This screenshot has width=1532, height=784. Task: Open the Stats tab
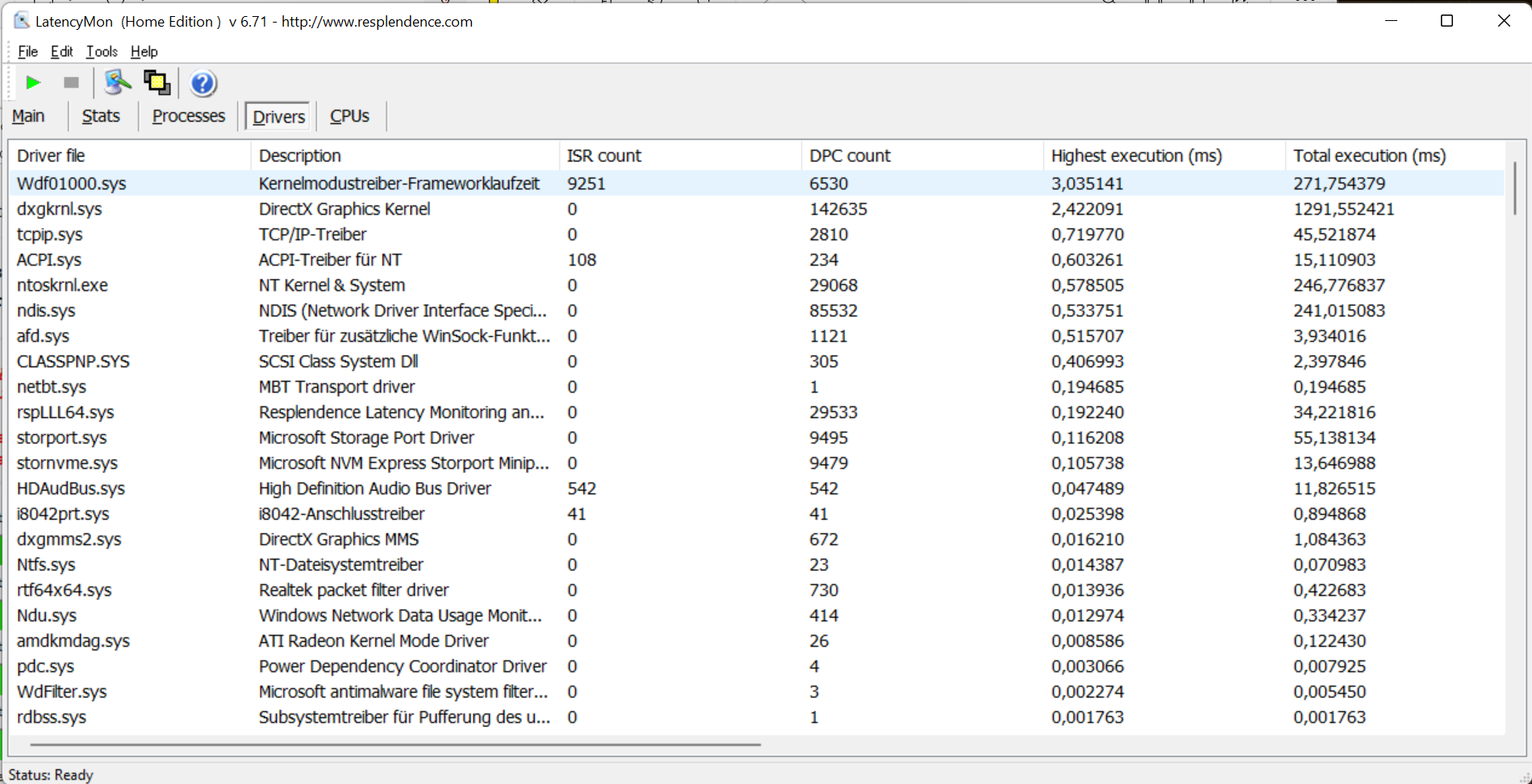(x=101, y=116)
